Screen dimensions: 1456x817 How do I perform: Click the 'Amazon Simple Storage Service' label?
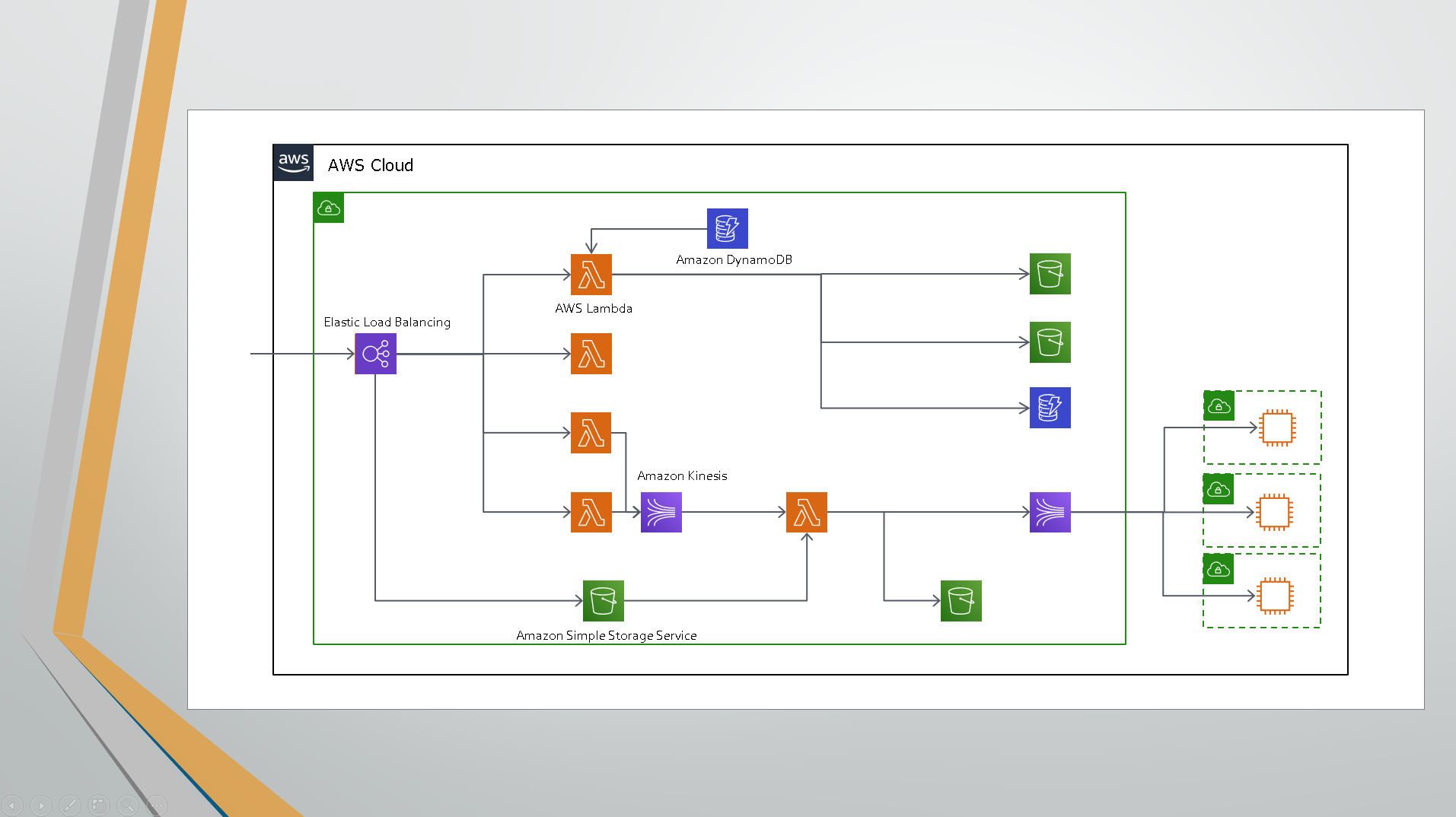click(607, 635)
